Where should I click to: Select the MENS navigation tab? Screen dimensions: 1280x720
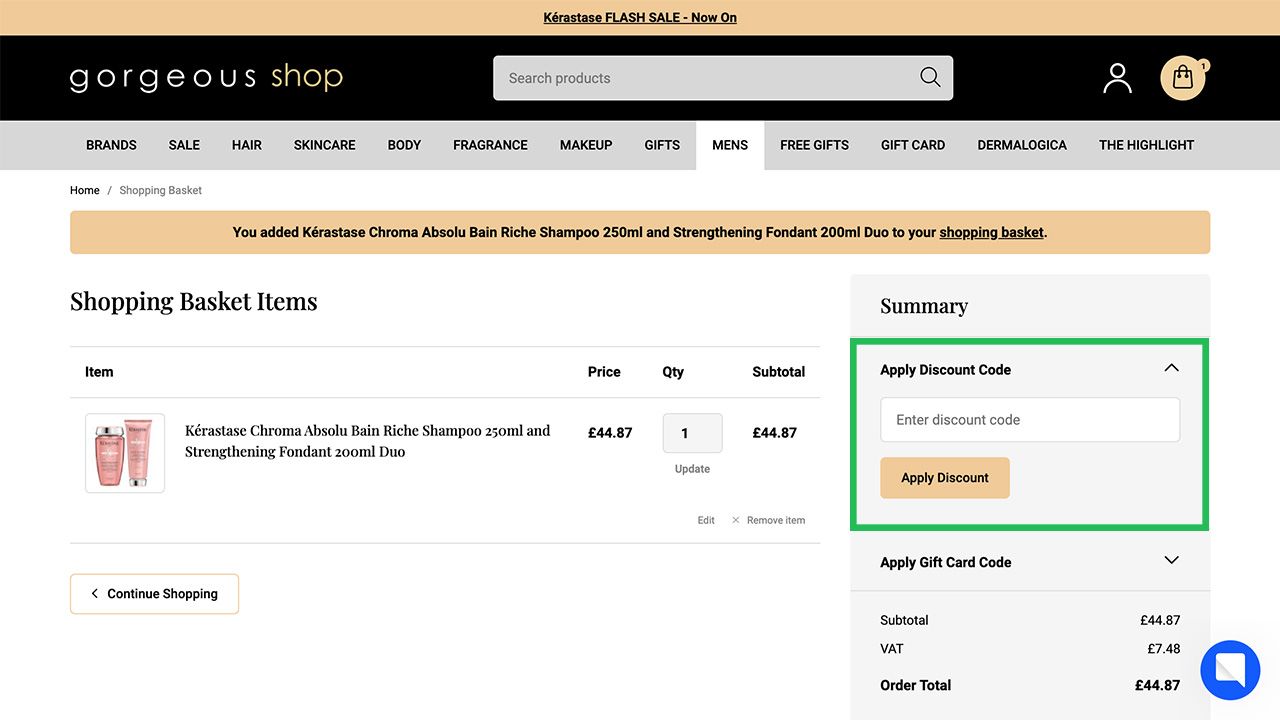point(730,145)
